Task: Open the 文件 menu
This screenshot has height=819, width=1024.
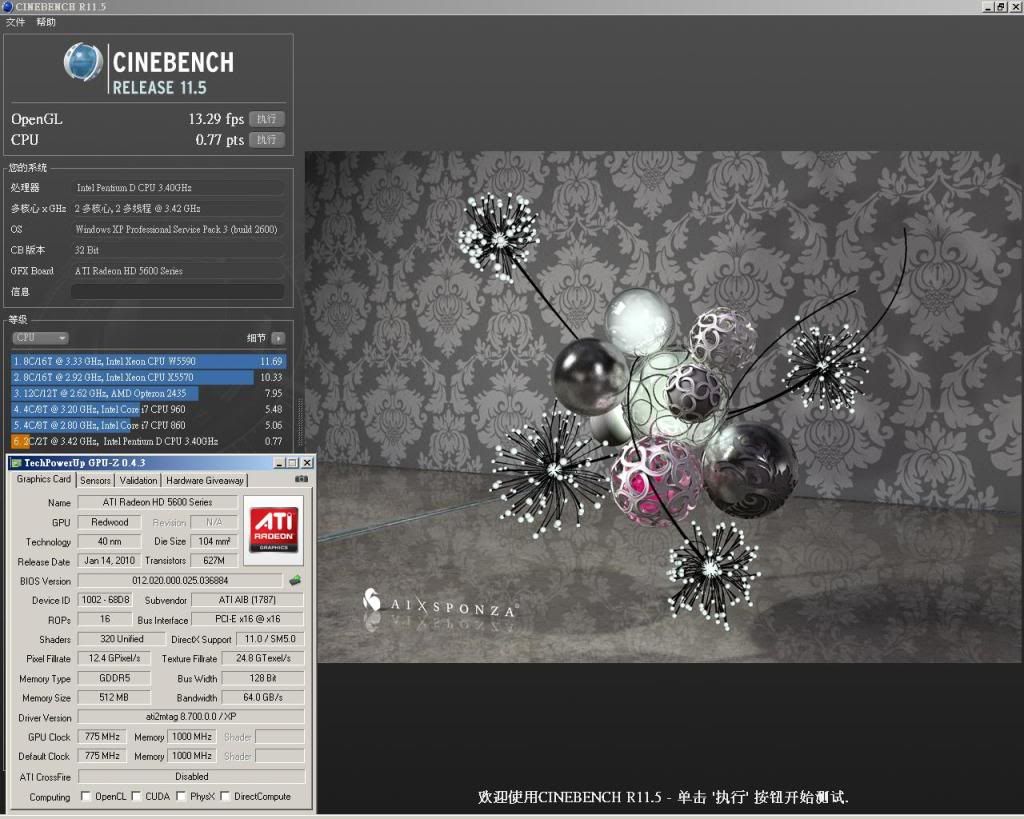Action: (x=15, y=22)
